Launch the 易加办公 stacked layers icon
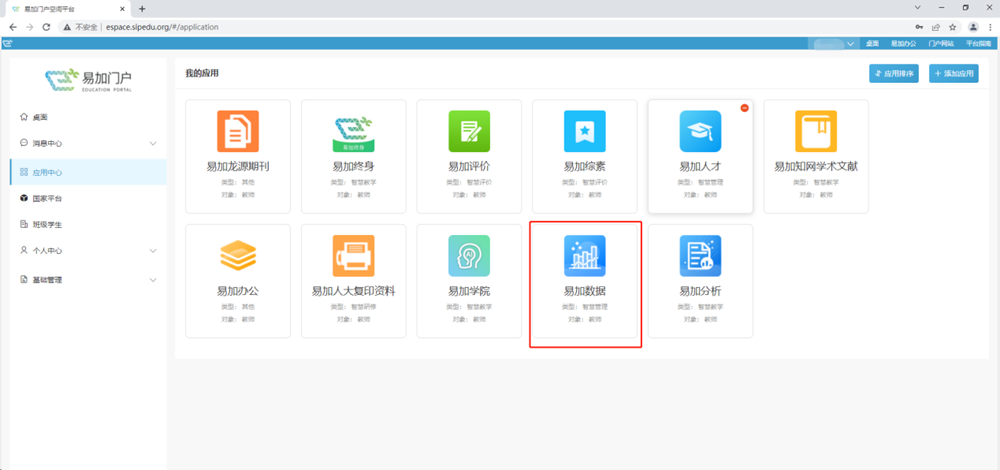 (x=238, y=256)
